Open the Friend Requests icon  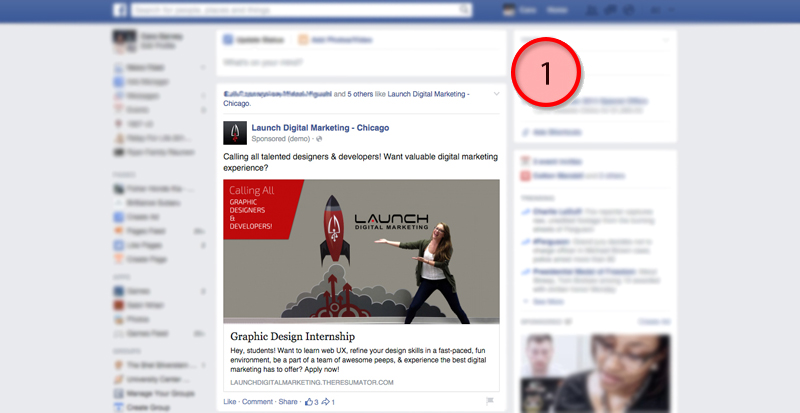tap(591, 10)
